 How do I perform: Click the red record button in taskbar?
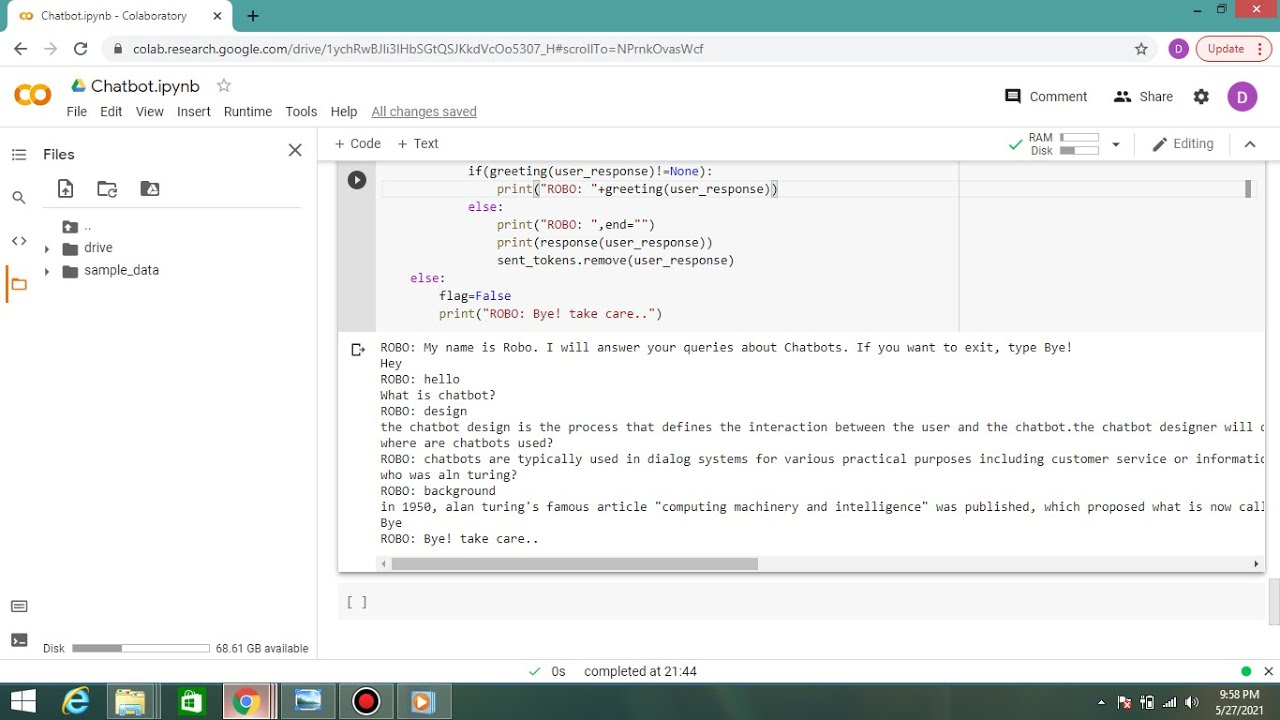(366, 701)
